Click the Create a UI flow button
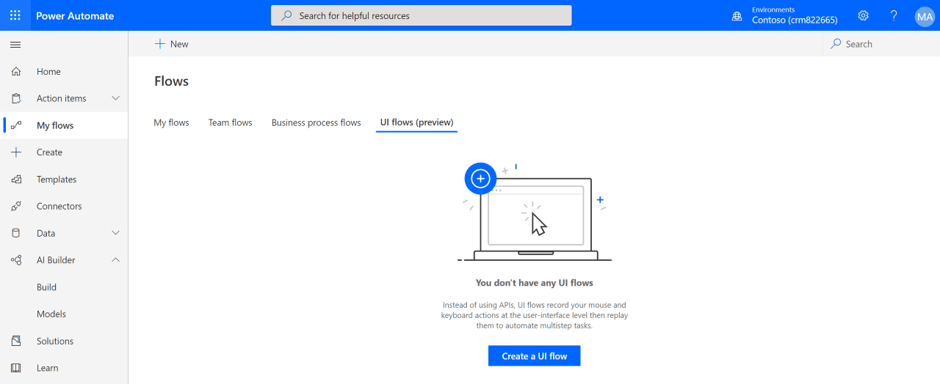This screenshot has height=384, width=940. pyautogui.click(x=534, y=356)
